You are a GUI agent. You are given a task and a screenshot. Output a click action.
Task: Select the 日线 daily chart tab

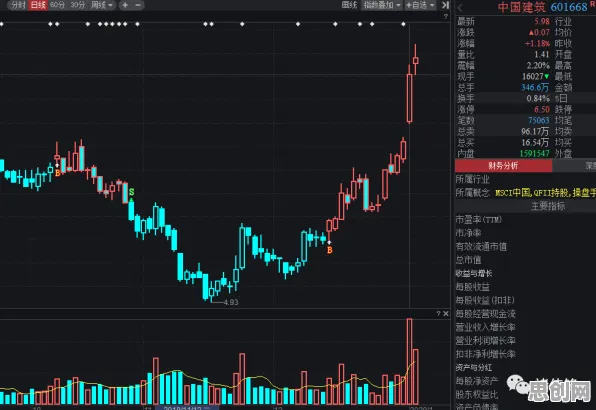click(38, 5)
